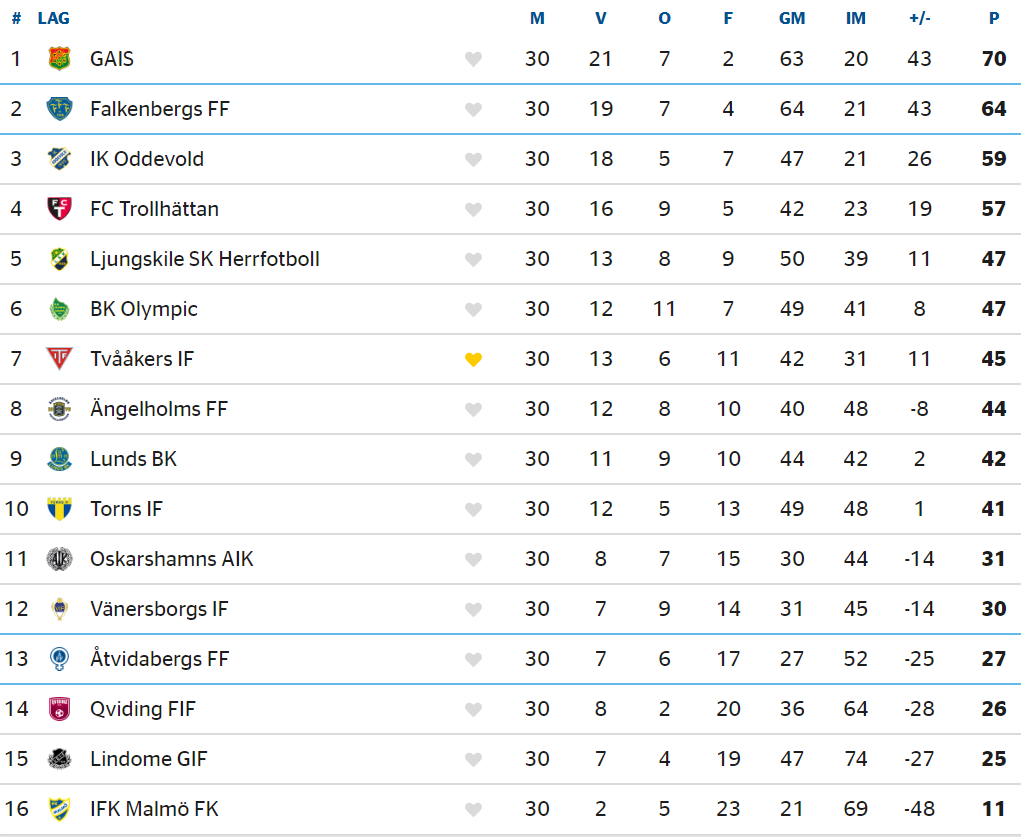Click the GAIS club crest icon
The image size is (1021, 837).
pos(59,59)
